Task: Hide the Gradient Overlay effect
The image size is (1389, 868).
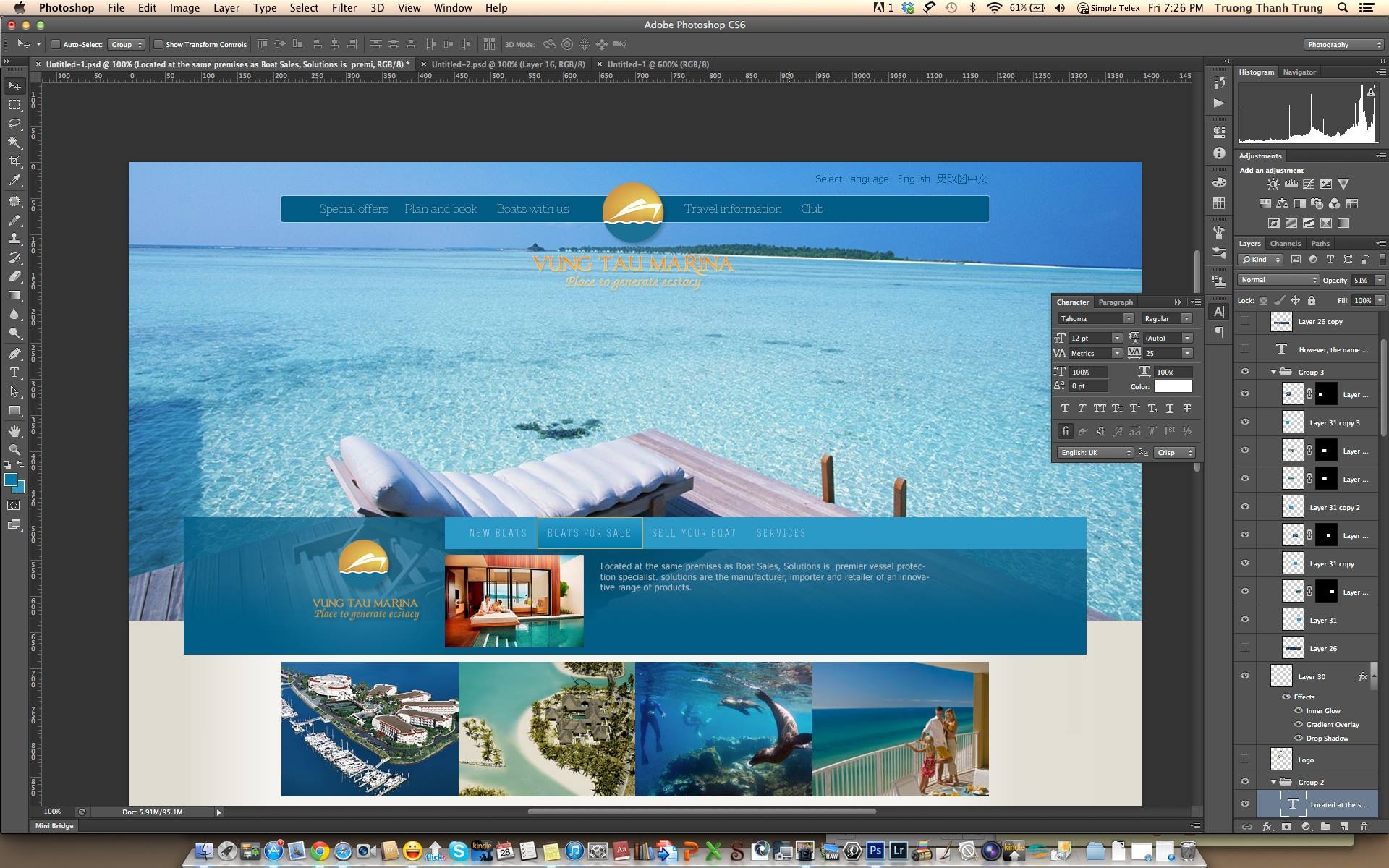Action: point(1299,725)
